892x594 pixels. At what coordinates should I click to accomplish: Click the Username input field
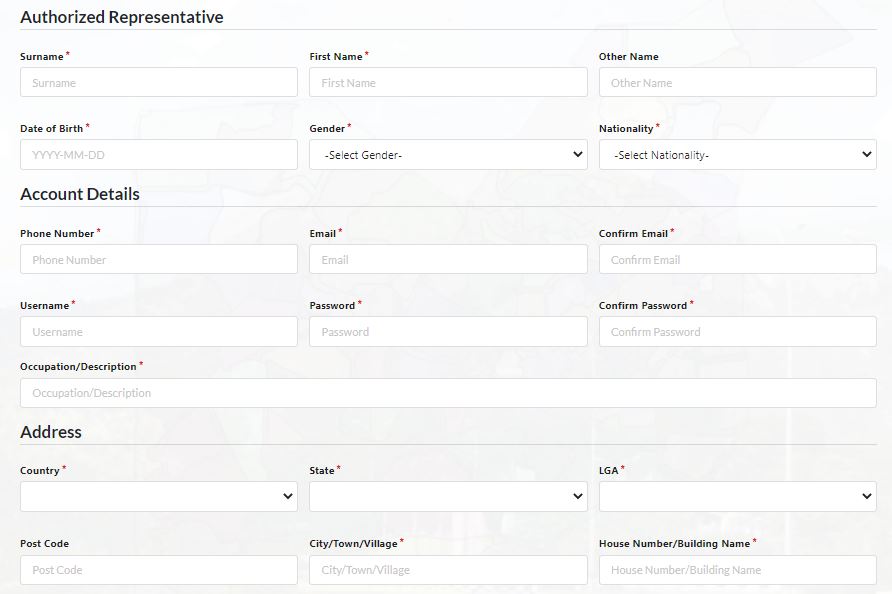tap(158, 331)
